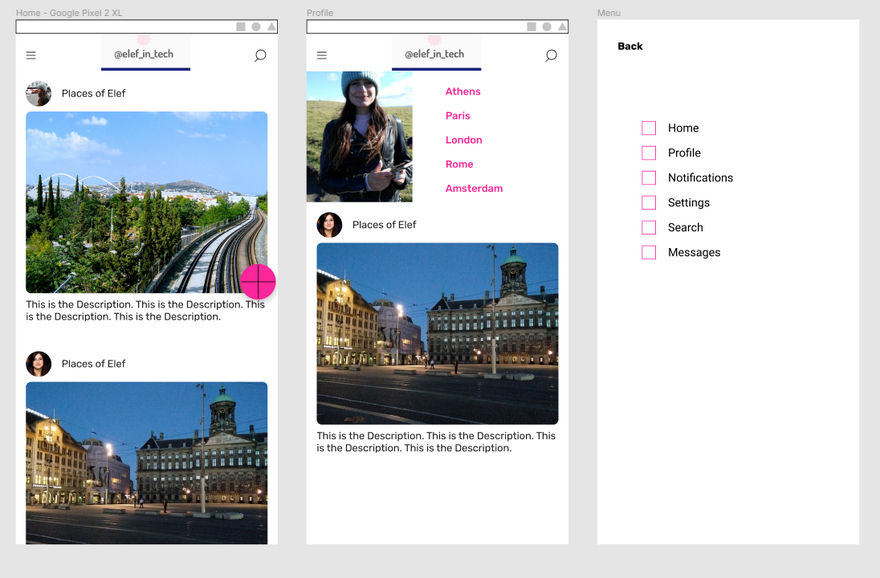This screenshot has width=880, height=578.
Task: Click the profile portrait photo
Action: click(x=359, y=137)
